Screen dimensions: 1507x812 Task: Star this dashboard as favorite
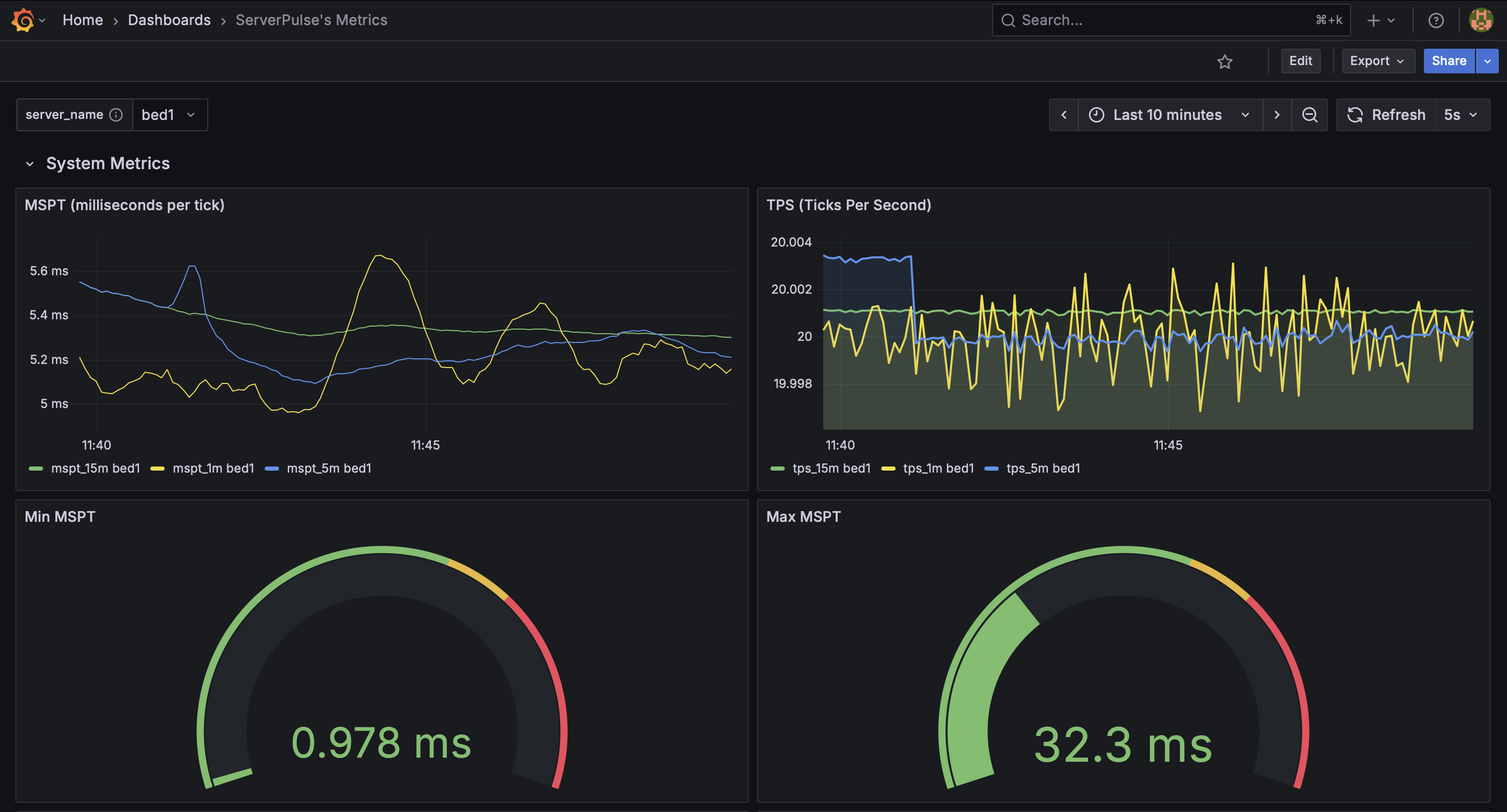tap(1224, 62)
